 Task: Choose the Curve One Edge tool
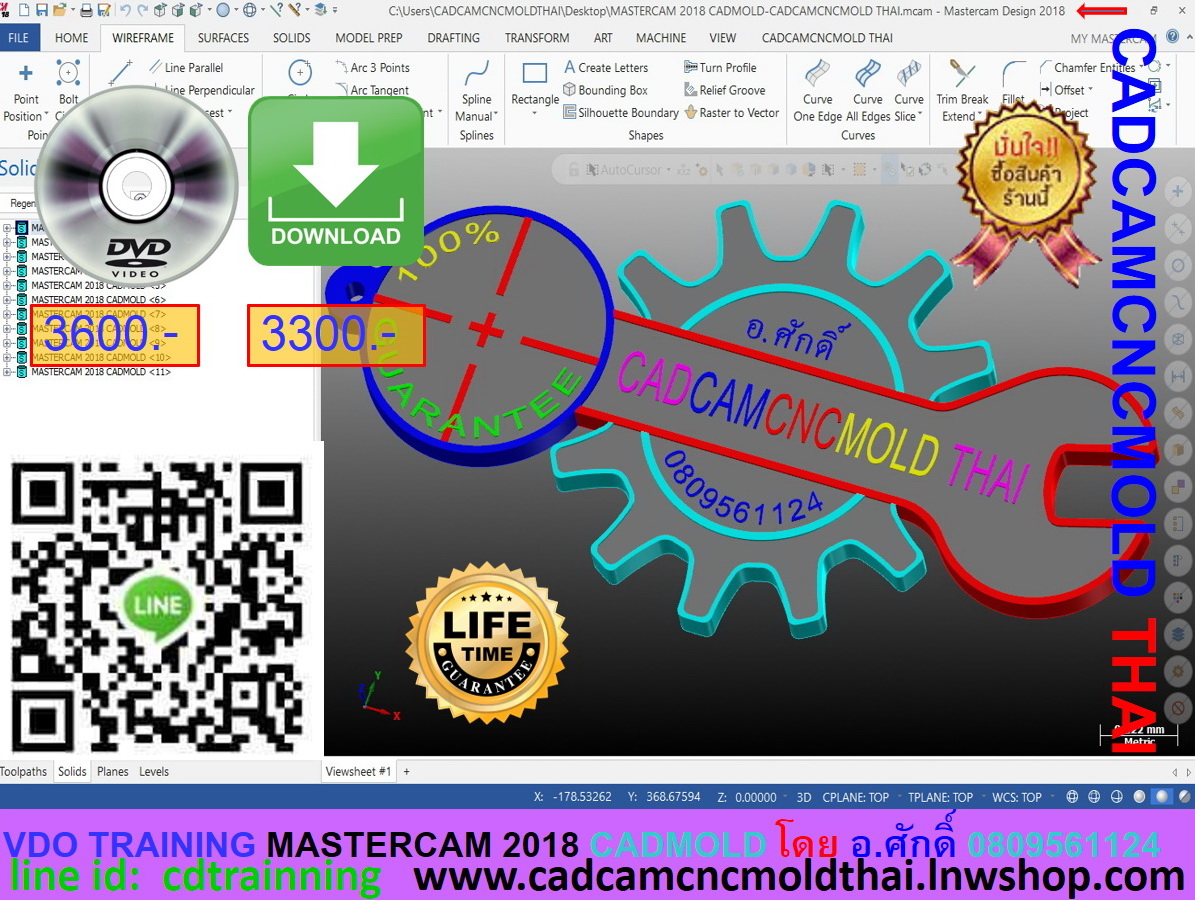click(x=817, y=74)
